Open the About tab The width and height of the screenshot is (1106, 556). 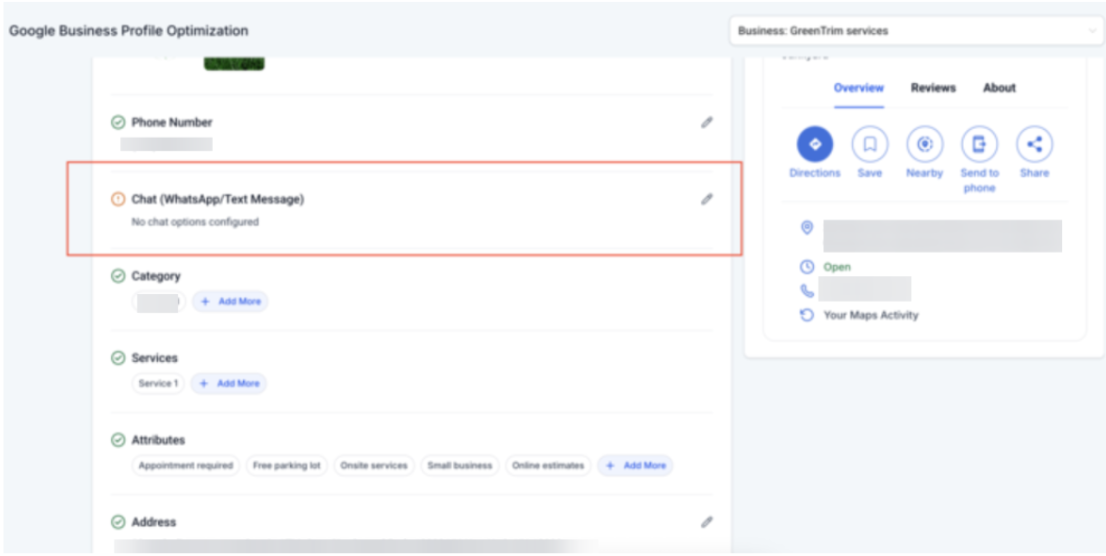click(x=999, y=88)
